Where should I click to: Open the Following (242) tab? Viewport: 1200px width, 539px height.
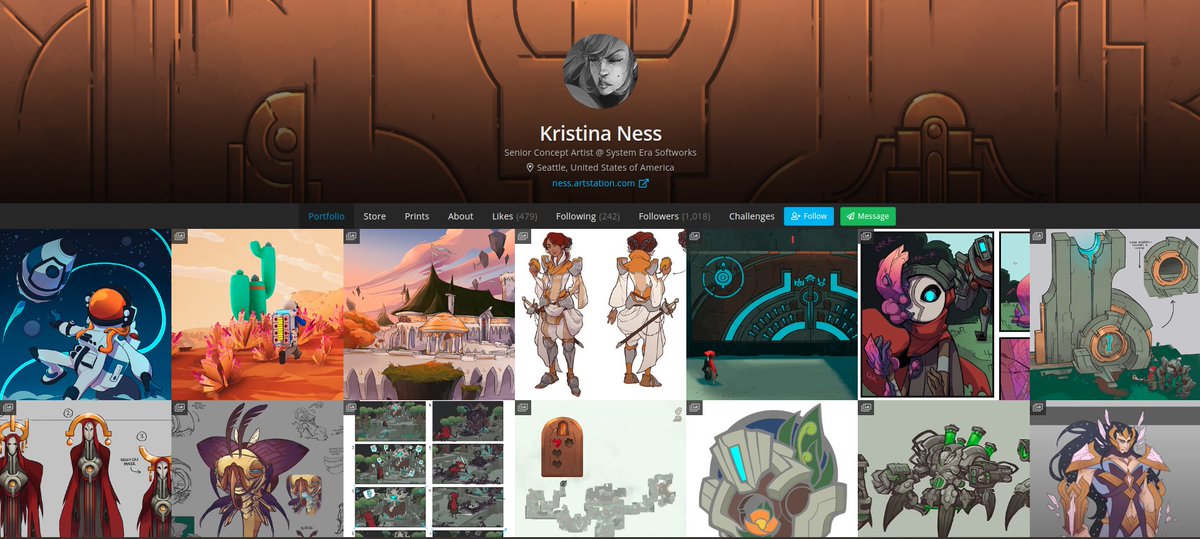(588, 216)
